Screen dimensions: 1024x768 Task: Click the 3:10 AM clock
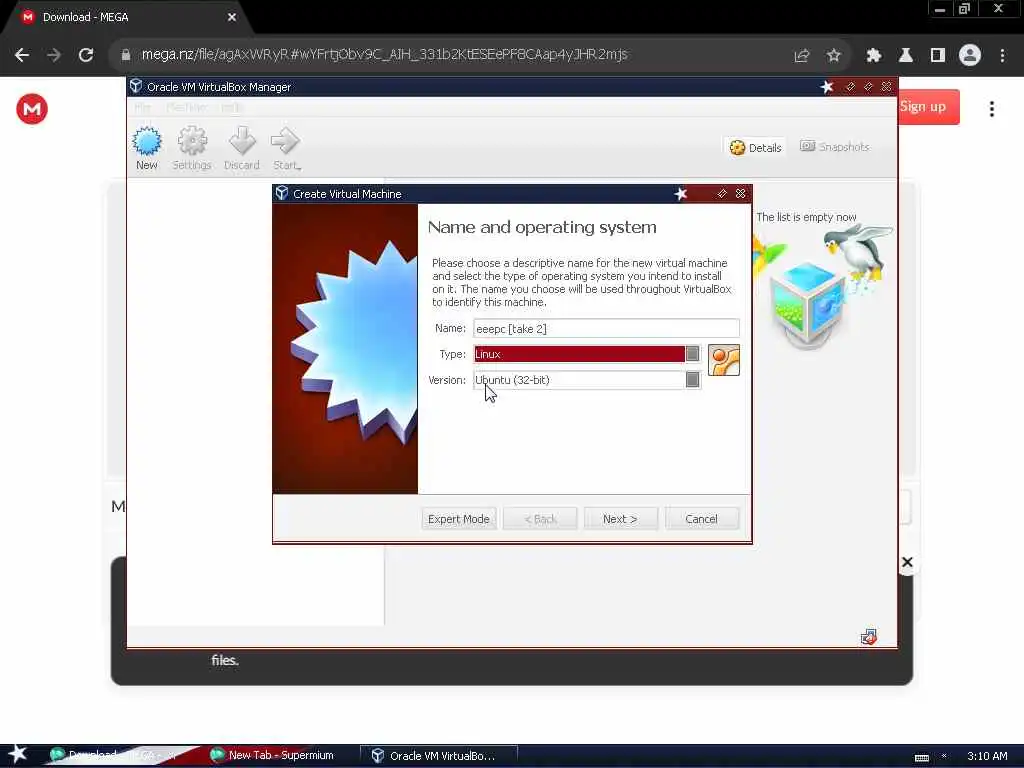[x=987, y=756]
